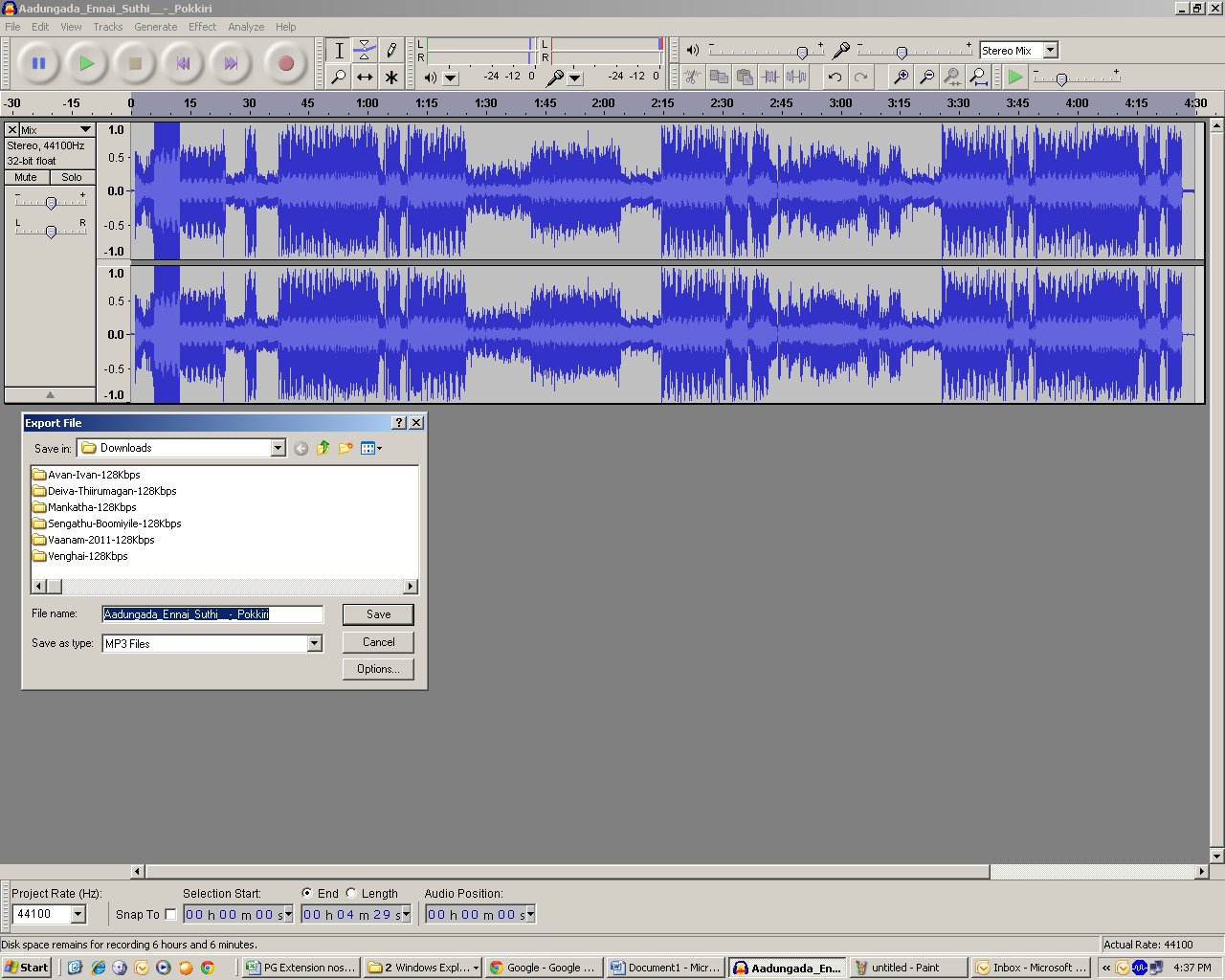Viewport: 1225px width, 980px height.
Task: Adjust the Mix track gain slider
Action: click(x=51, y=202)
